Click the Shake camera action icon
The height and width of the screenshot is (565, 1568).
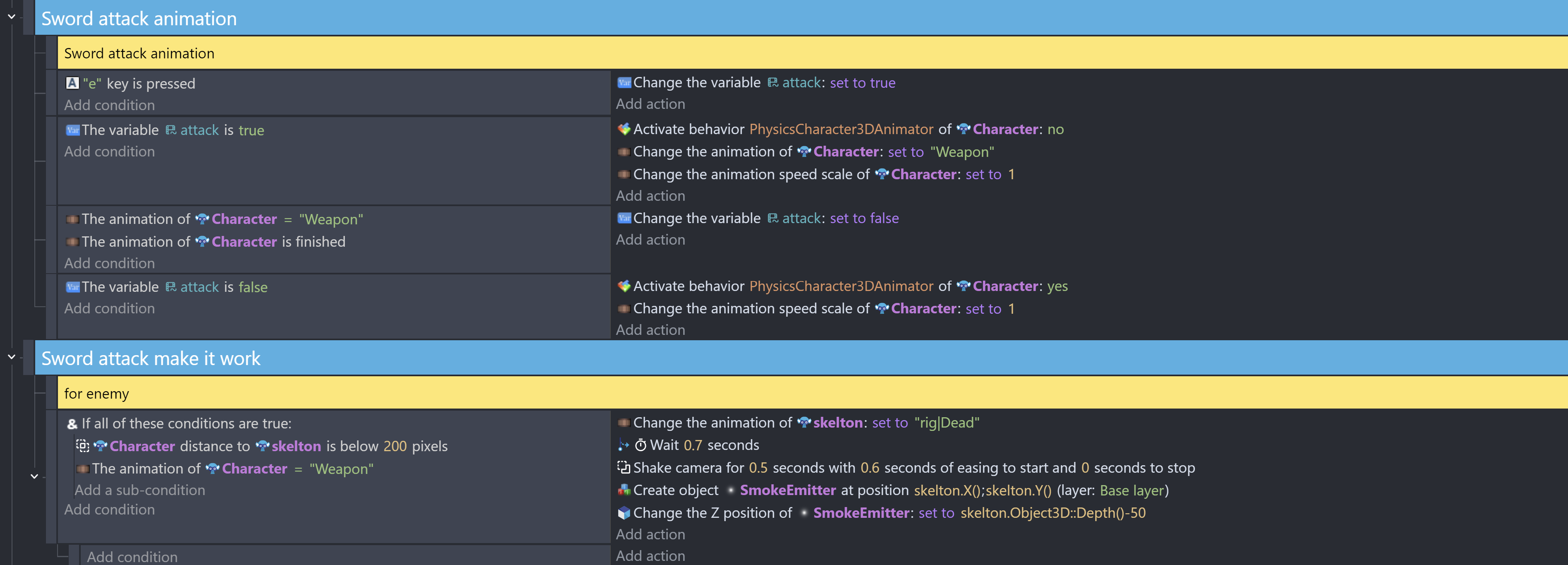(x=624, y=467)
